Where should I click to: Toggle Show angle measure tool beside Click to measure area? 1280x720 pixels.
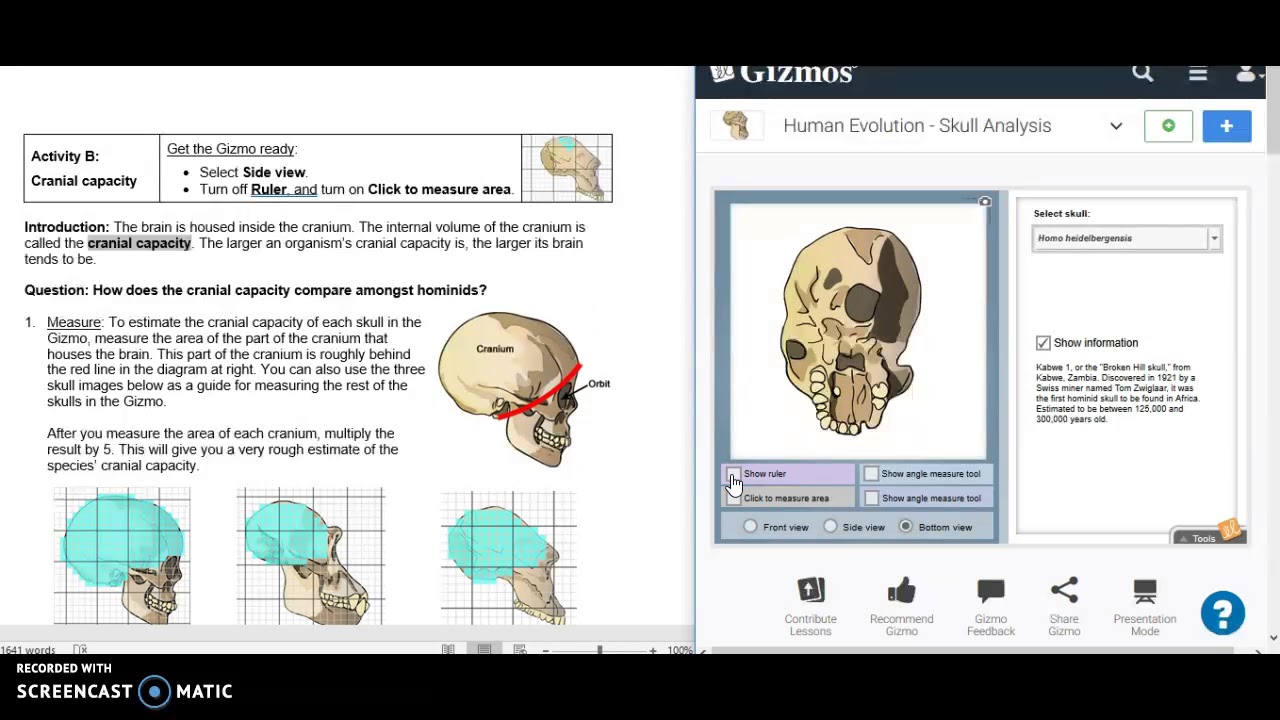point(871,498)
